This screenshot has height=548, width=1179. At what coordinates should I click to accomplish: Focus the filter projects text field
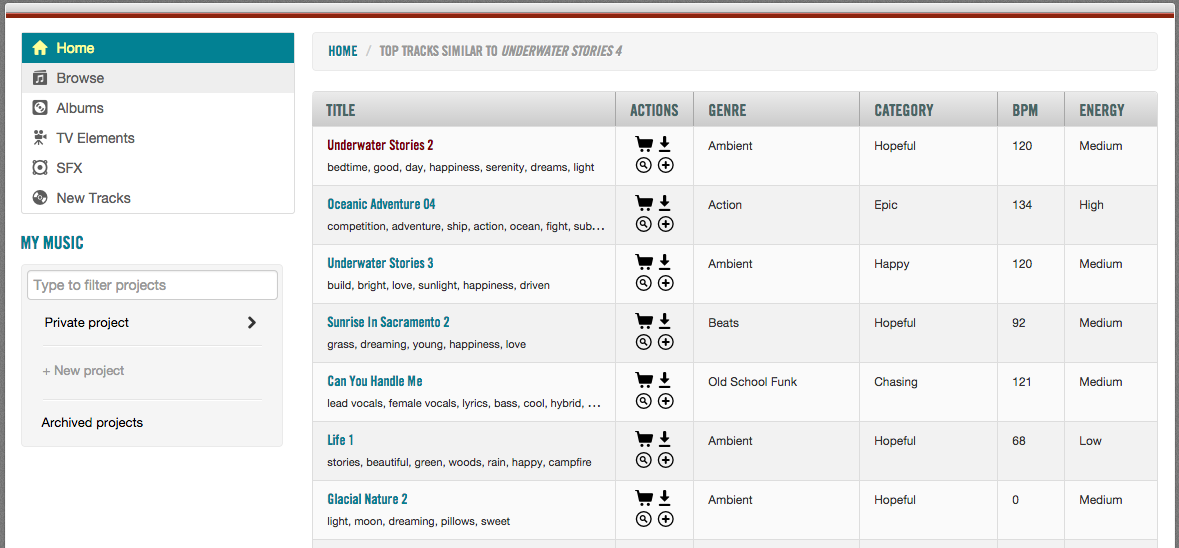tap(152, 285)
